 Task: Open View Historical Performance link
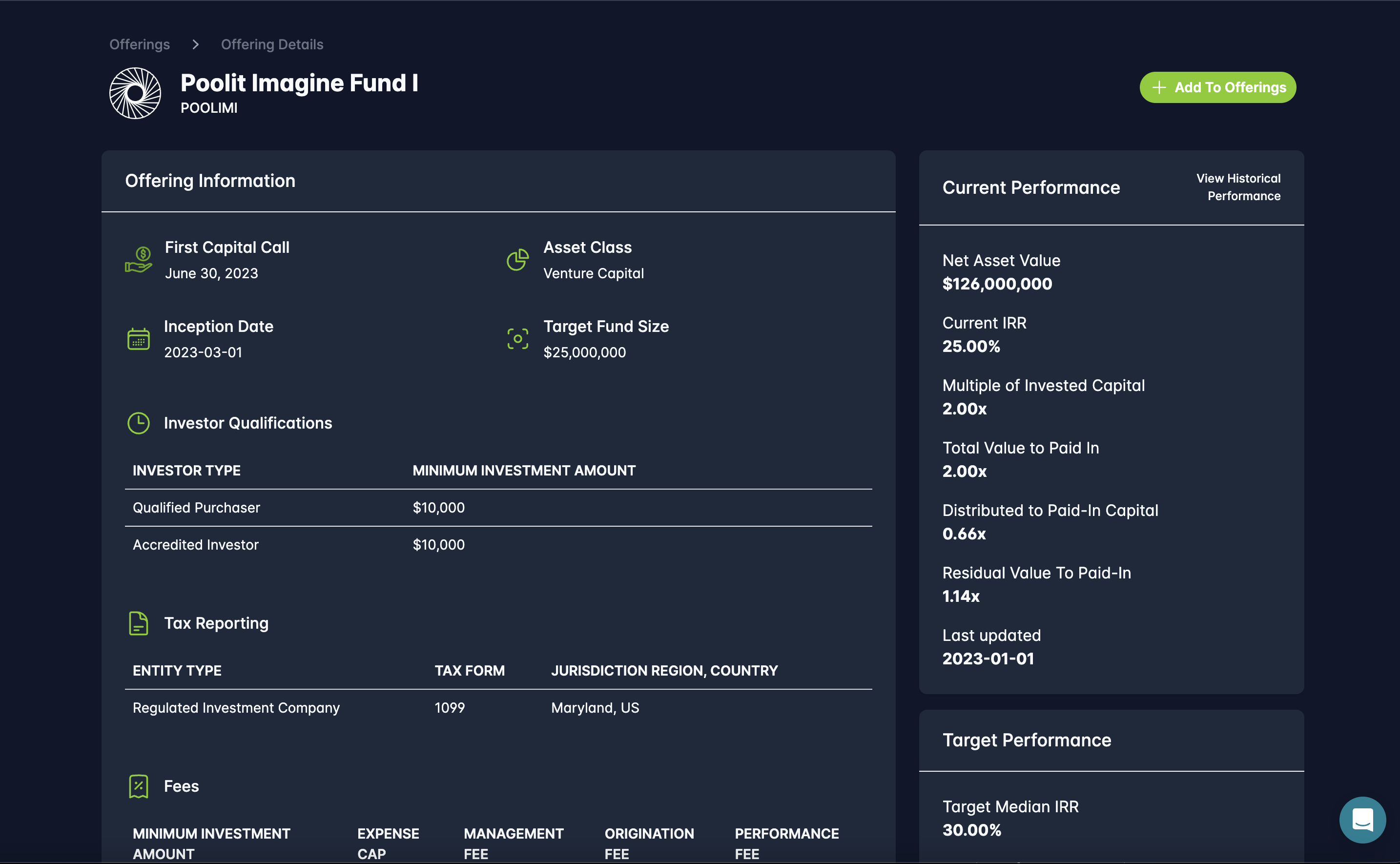[x=1239, y=187]
